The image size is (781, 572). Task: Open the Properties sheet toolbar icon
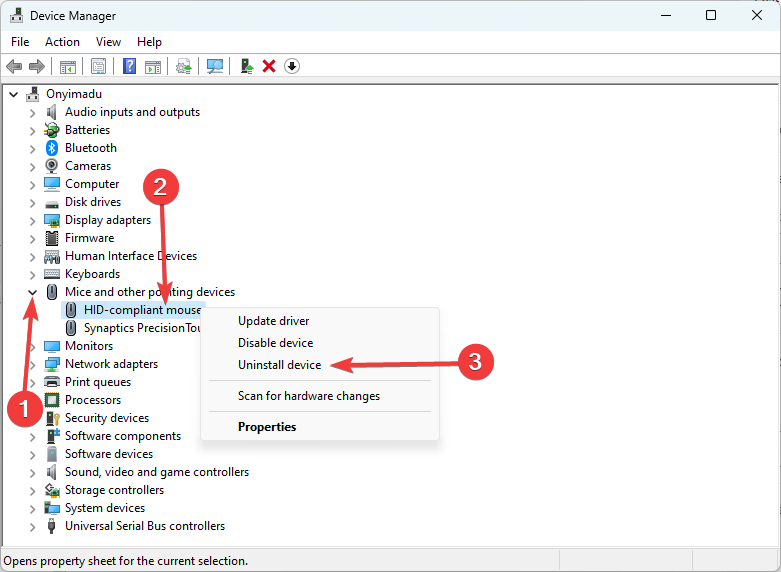(x=98, y=66)
